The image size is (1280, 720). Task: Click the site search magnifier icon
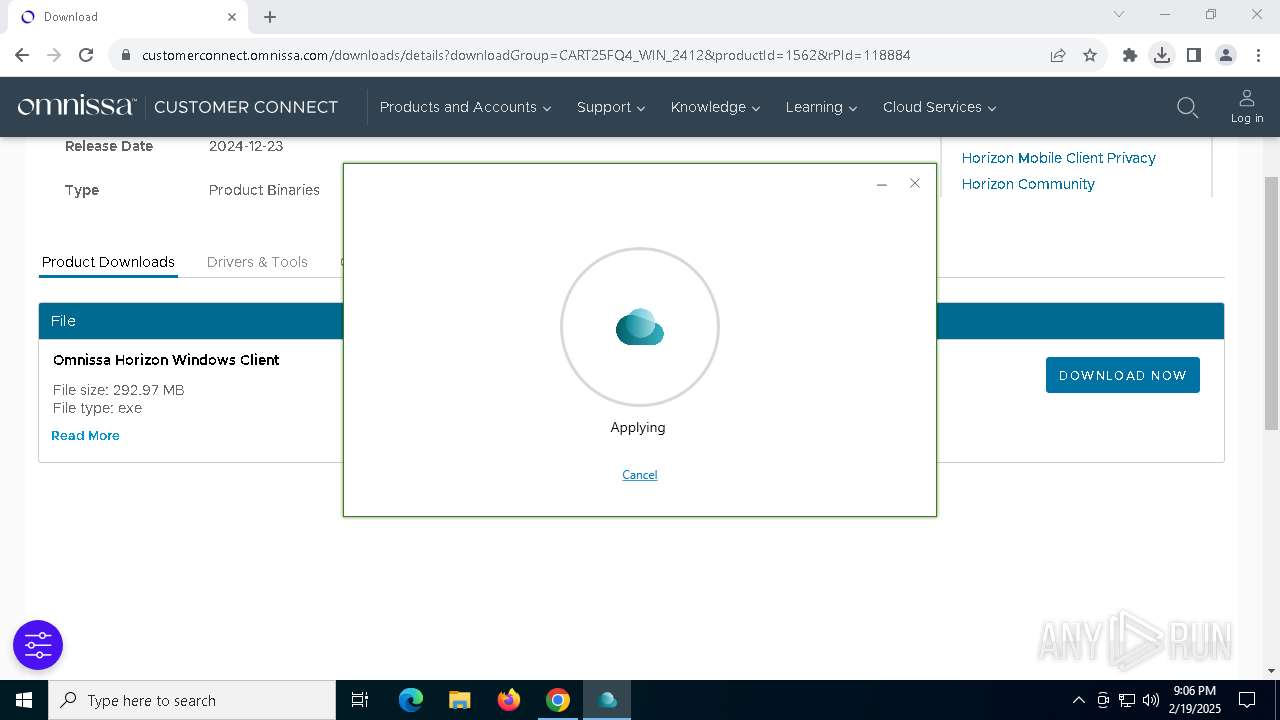point(1187,108)
